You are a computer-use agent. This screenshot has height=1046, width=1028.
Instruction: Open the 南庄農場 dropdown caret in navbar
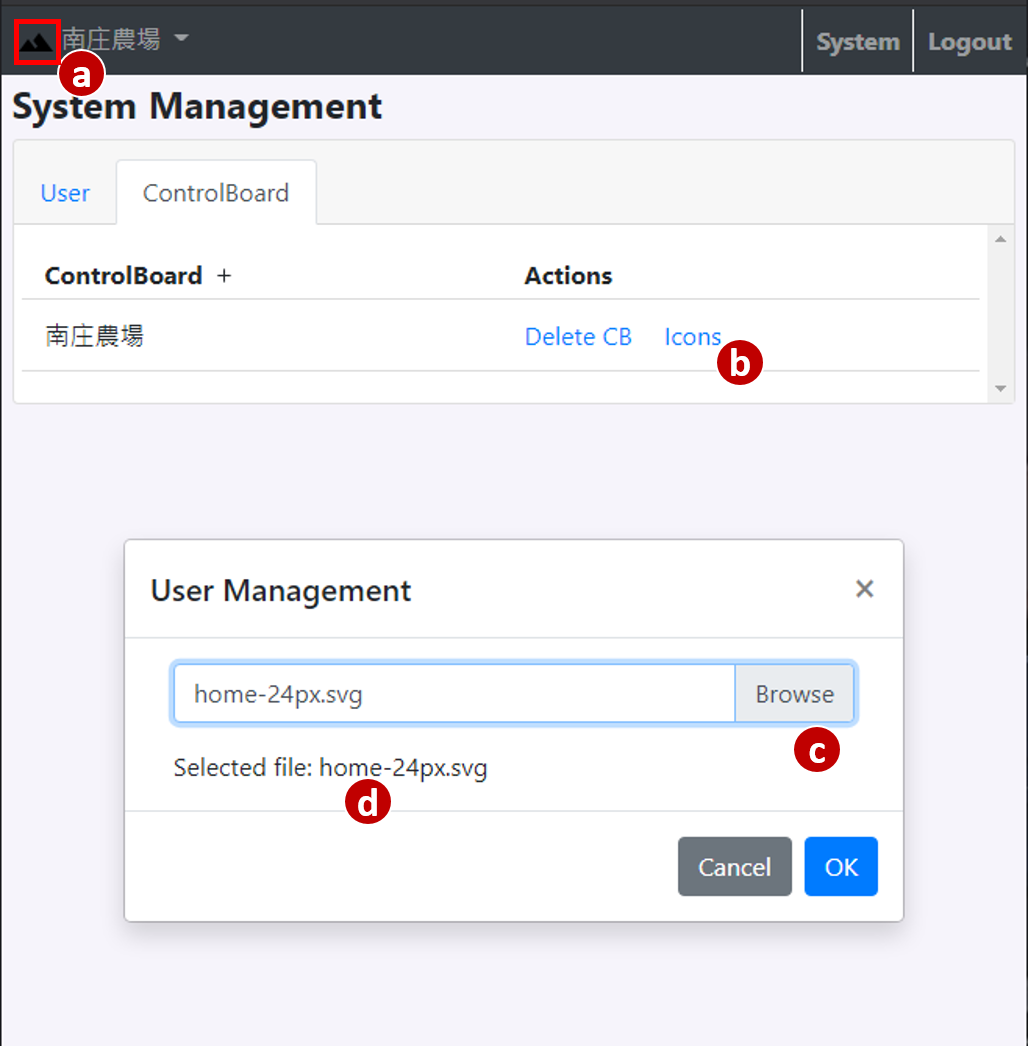pos(181,38)
